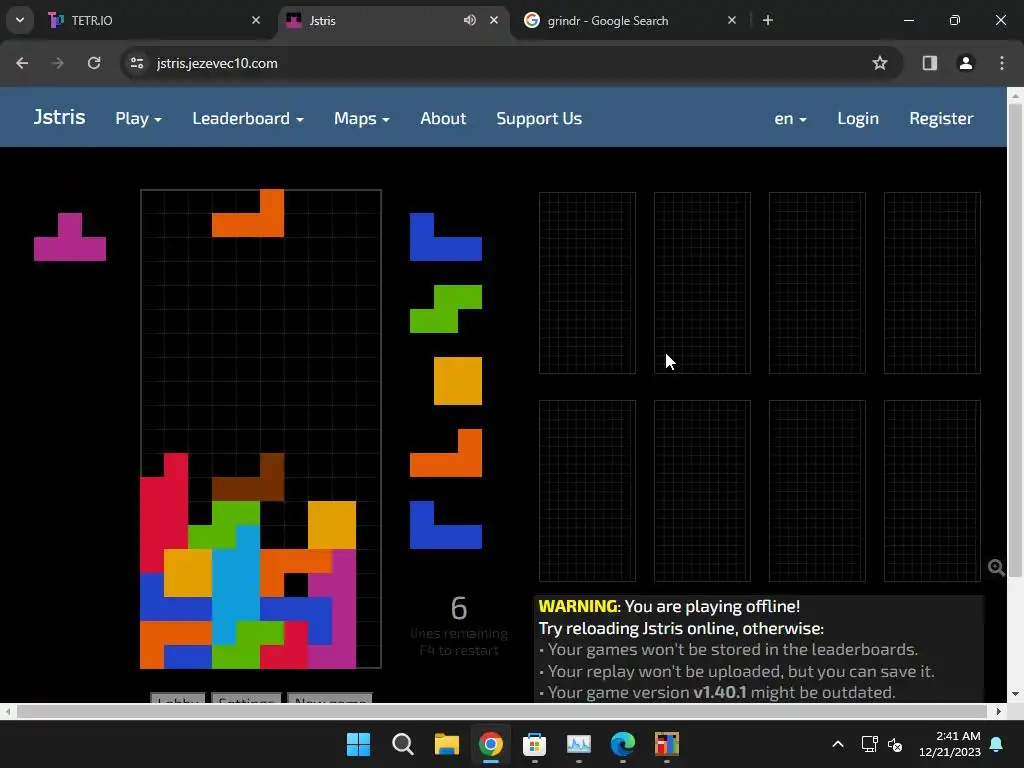Open the tab search dropdown arrow
The width and height of the screenshot is (1024, 768).
pyautogui.click(x=20, y=20)
